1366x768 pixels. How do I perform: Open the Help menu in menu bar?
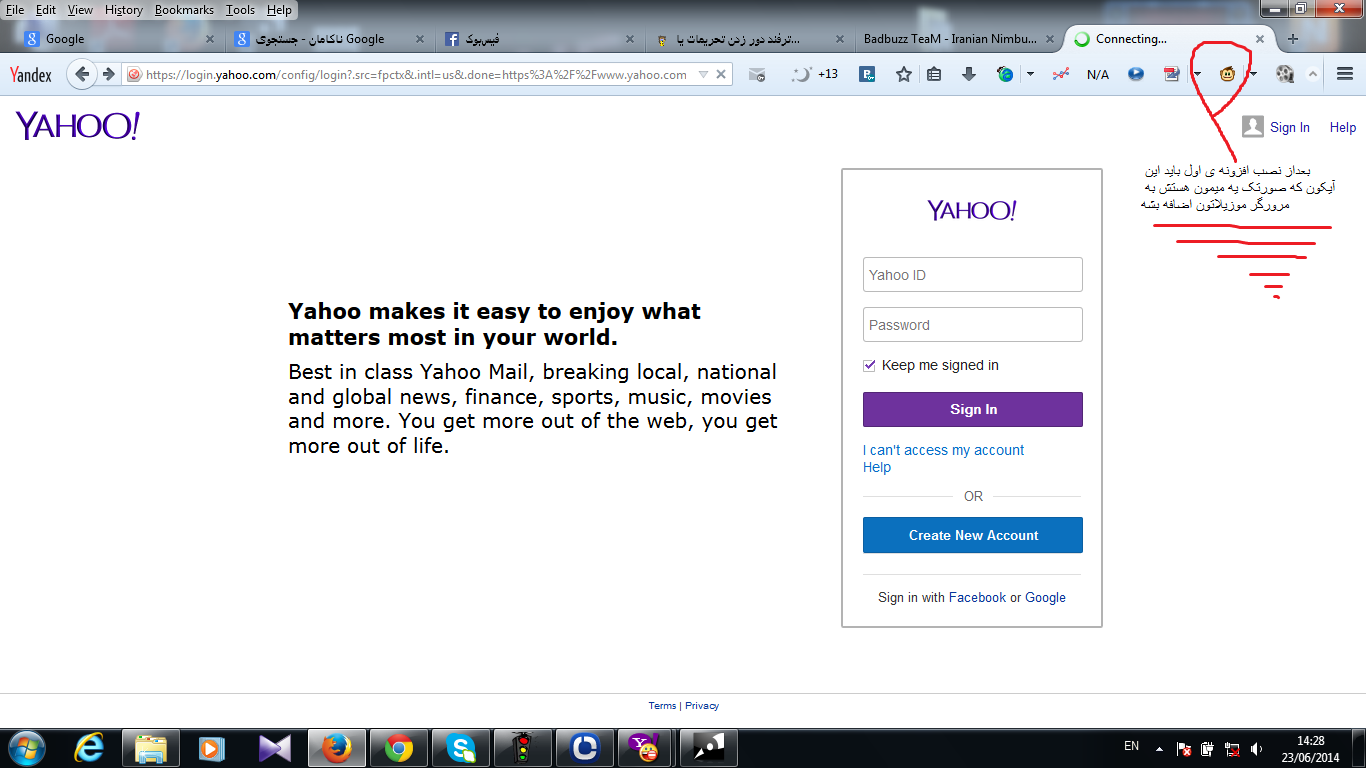[279, 10]
